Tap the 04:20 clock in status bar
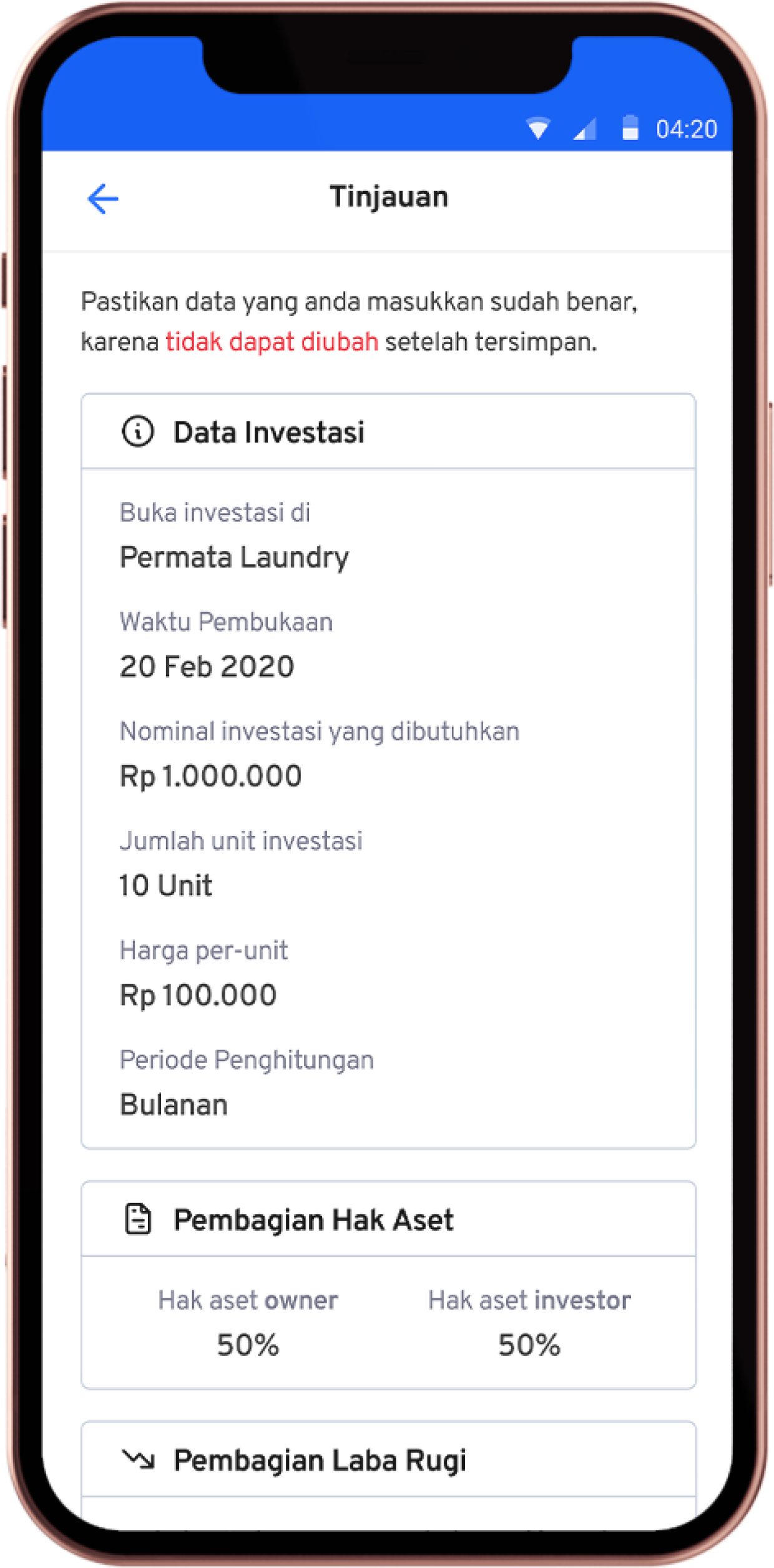The height and width of the screenshot is (1568, 774). [687, 129]
